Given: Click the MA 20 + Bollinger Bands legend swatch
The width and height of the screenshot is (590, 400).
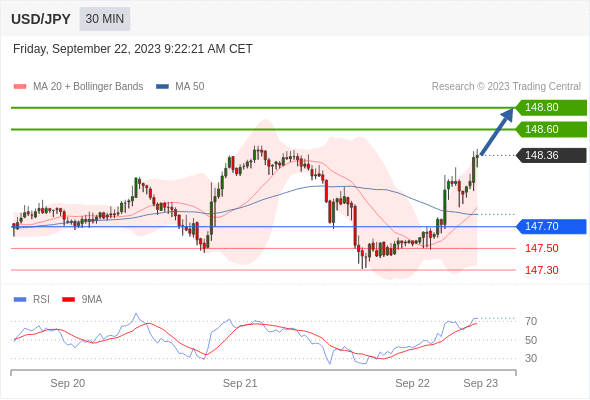Looking at the screenshot, I should click(20, 87).
